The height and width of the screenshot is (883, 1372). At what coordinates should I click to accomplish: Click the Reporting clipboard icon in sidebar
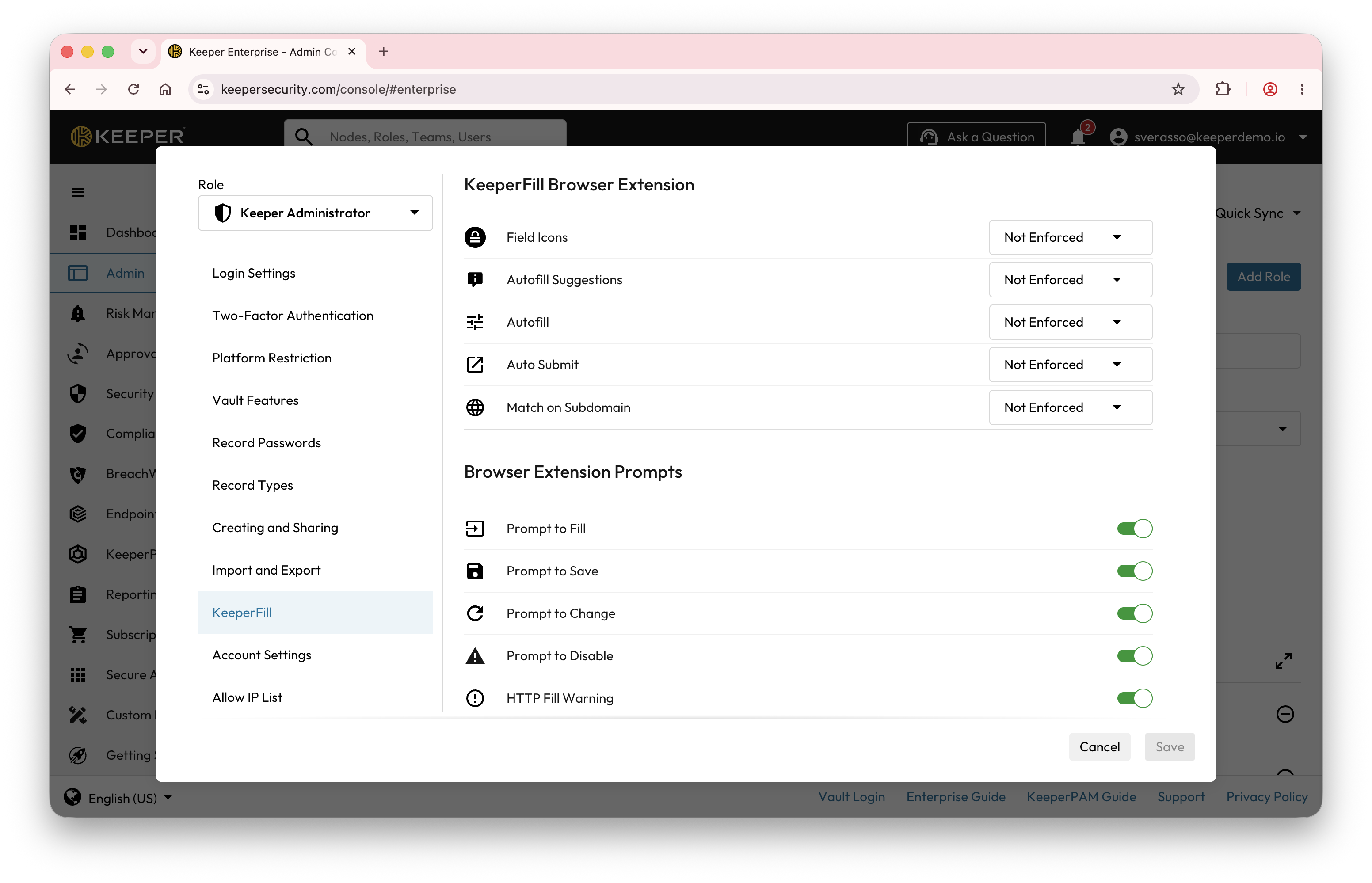click(x=78, y=594)
